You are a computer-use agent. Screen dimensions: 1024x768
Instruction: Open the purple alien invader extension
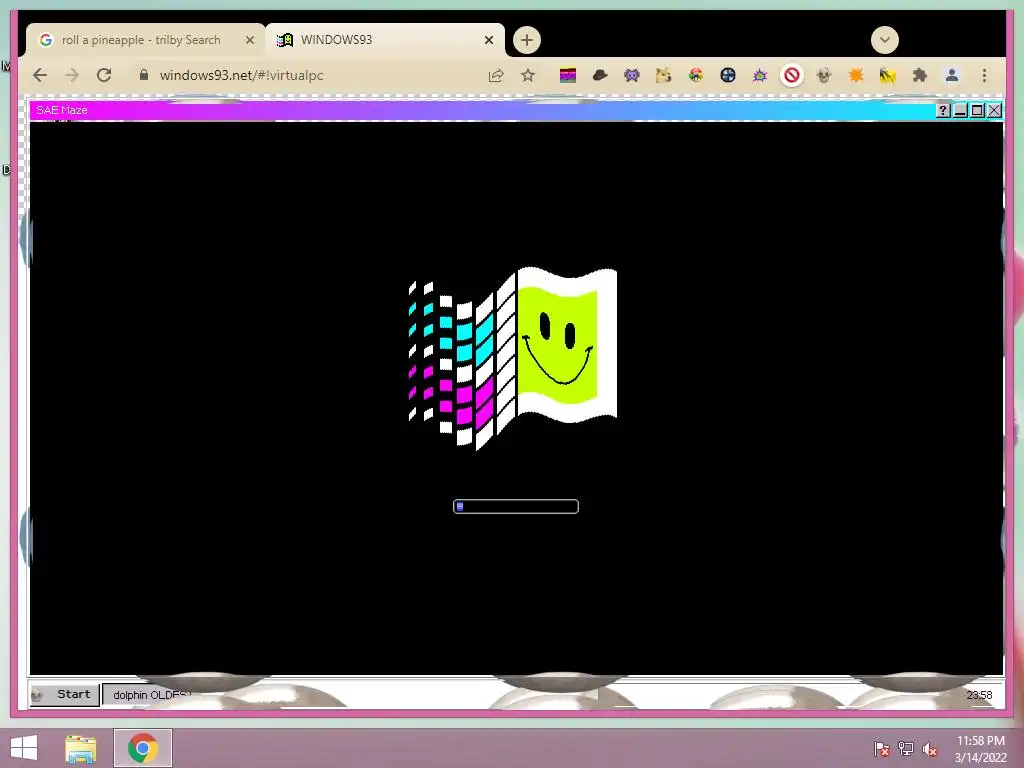click(x=632, y=76)
